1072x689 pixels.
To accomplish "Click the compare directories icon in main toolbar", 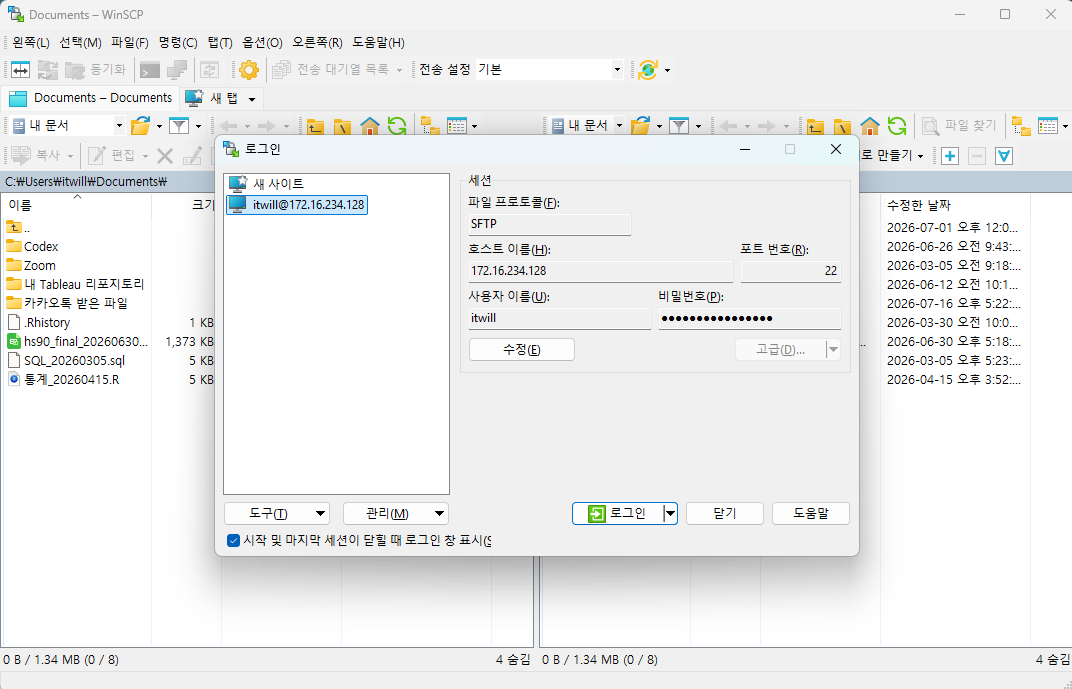I will pos(20,70).
